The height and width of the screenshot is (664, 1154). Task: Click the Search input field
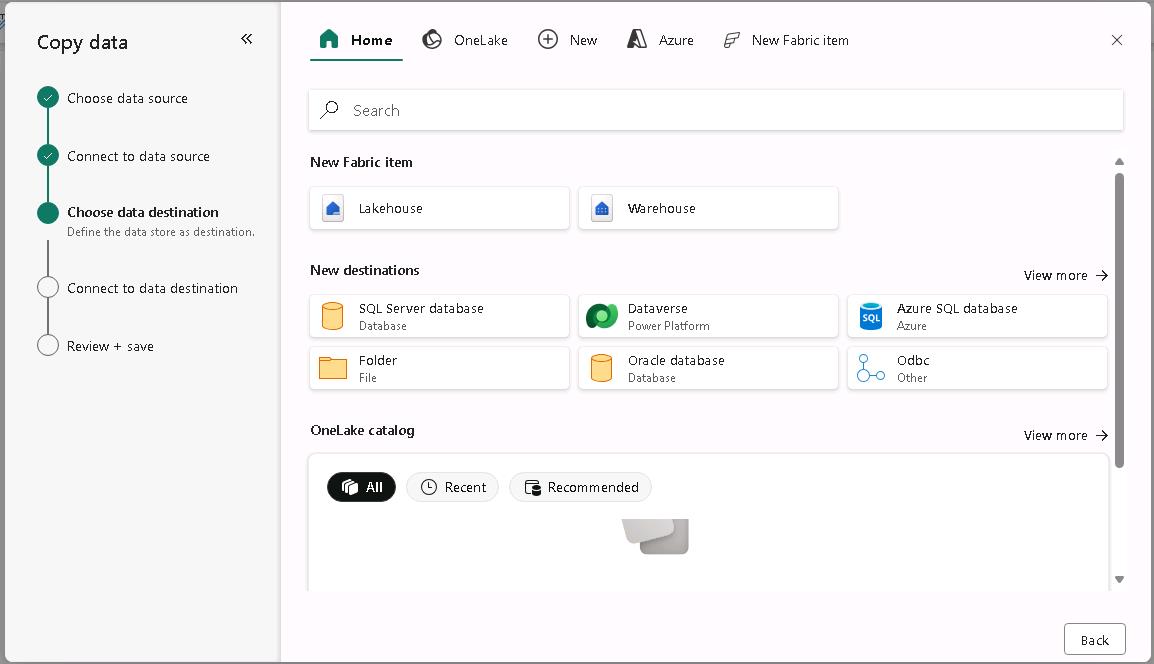pos(715,110)
